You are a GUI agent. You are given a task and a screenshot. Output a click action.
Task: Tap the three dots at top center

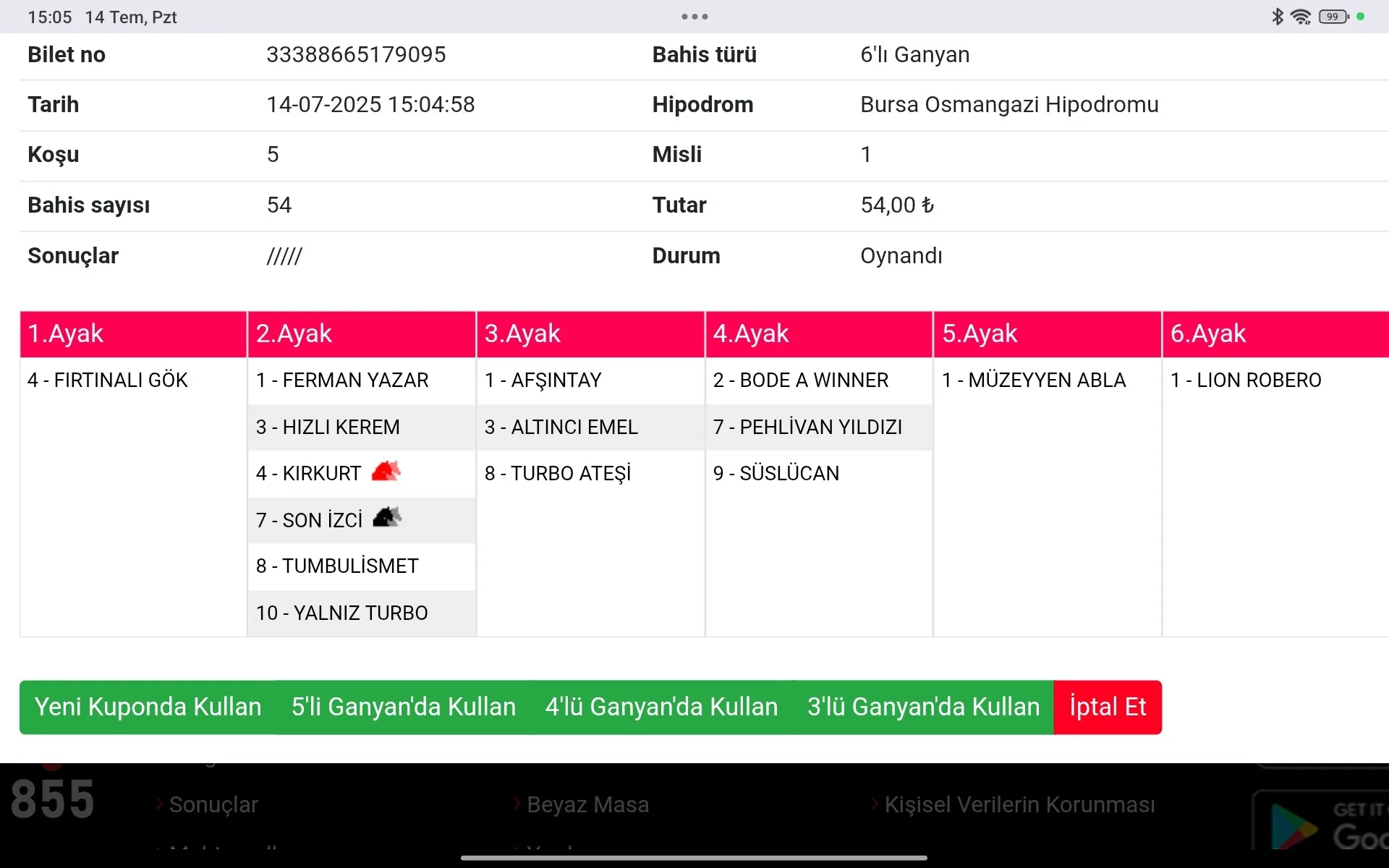694,17
